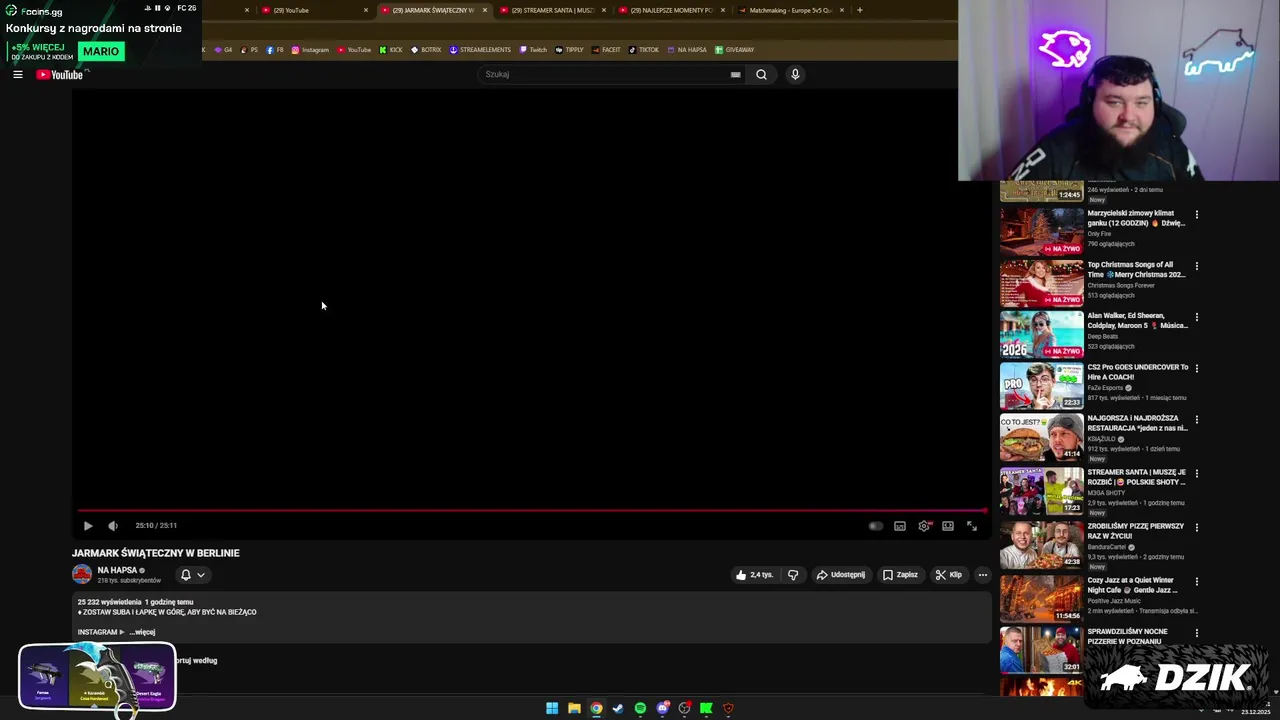Play the video with play button
Image resolution: width=1280 pixels, height=720 pixels.
pyautogui.click(x=88, y=526)
